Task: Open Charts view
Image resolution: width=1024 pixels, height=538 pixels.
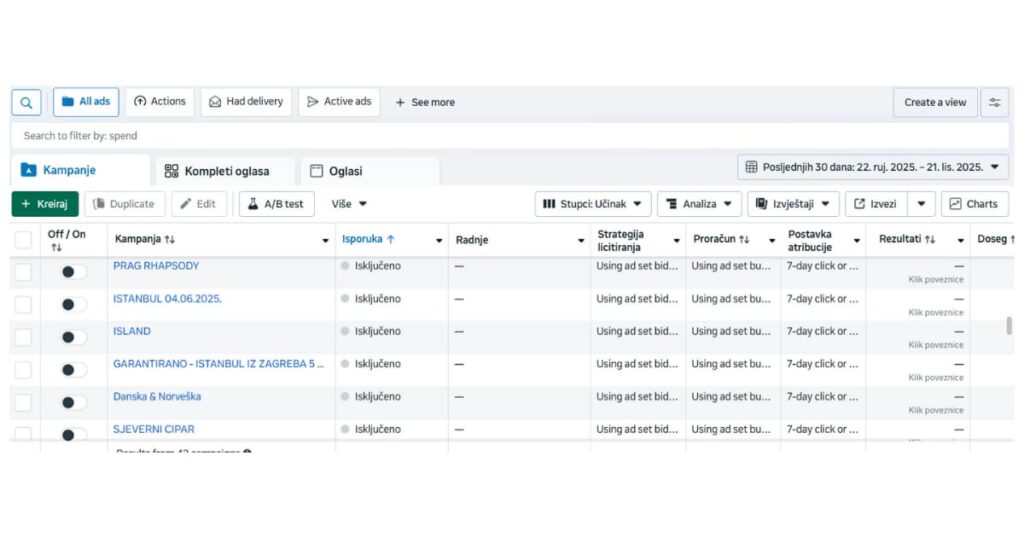Action: tap(973, 204)
